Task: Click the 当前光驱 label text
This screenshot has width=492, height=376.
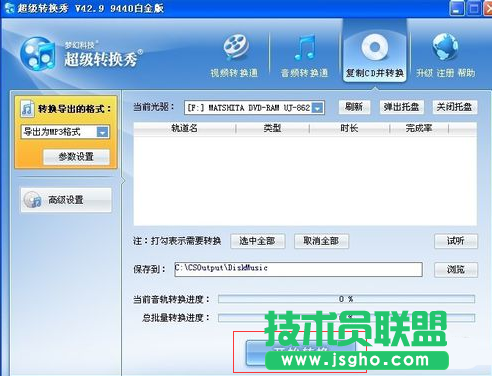Action: coord(154,107)
